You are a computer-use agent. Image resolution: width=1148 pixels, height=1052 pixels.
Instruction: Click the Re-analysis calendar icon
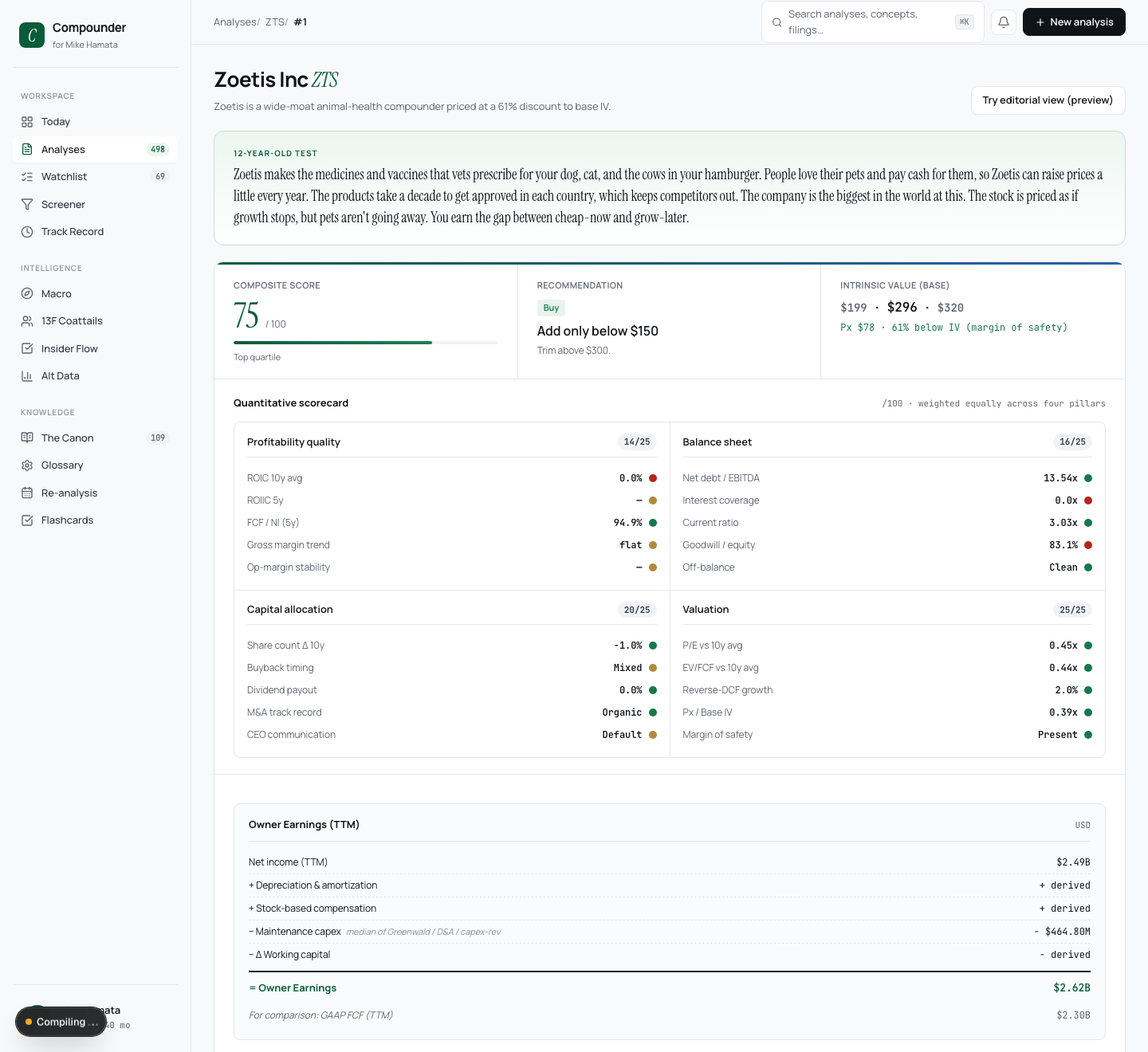27,493
